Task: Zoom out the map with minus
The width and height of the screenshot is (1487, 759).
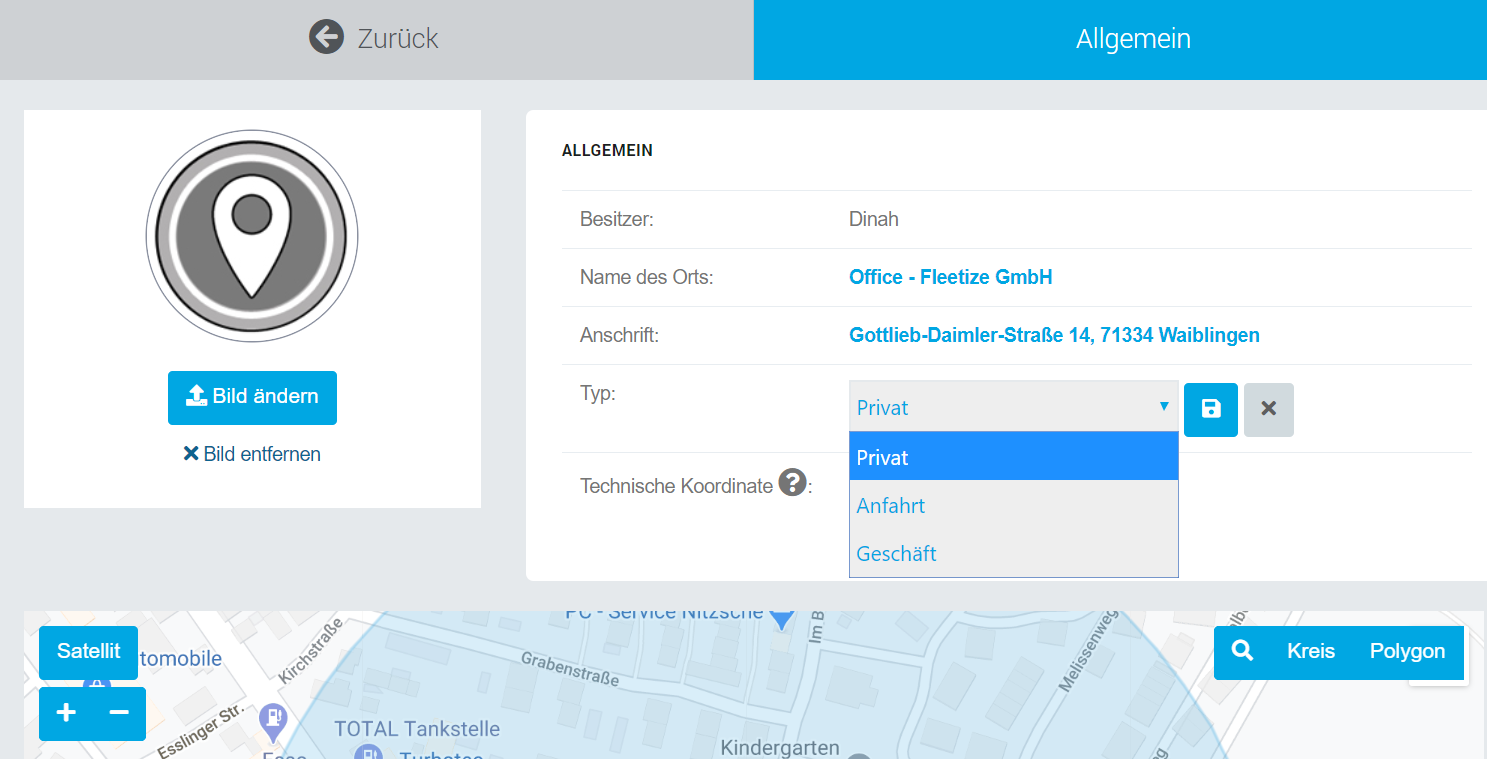Action: click(x=119, y=713)
